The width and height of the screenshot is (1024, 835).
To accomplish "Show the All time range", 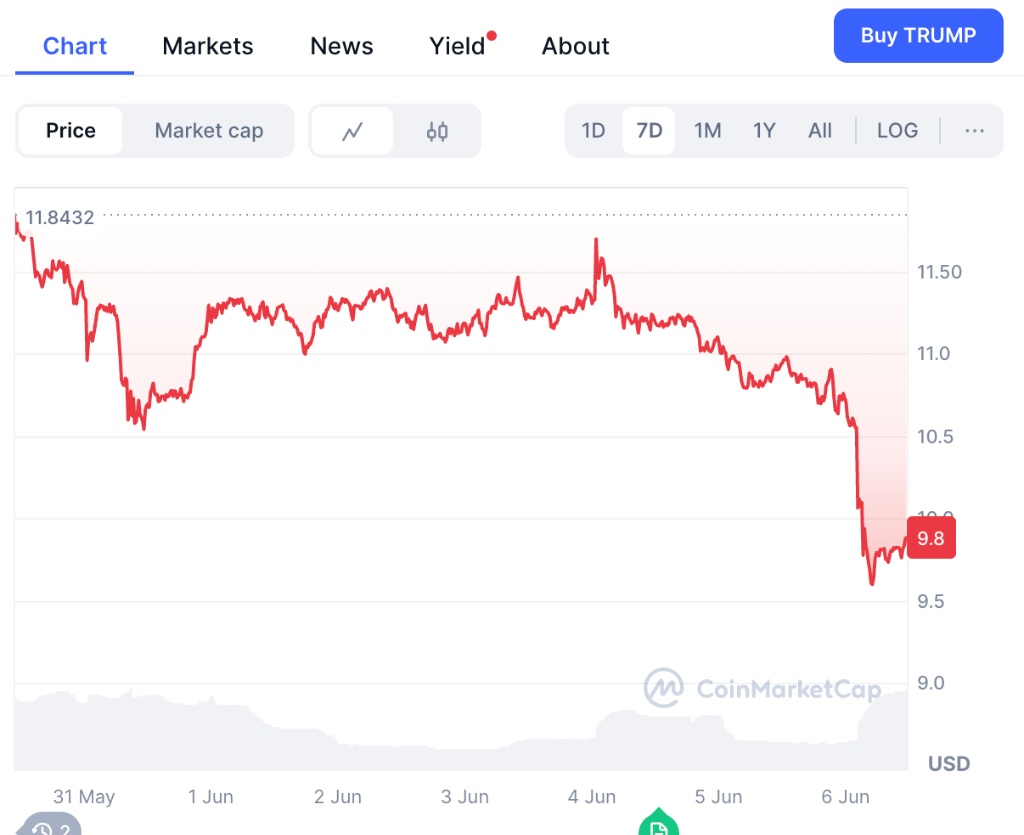I will (820, 131).
